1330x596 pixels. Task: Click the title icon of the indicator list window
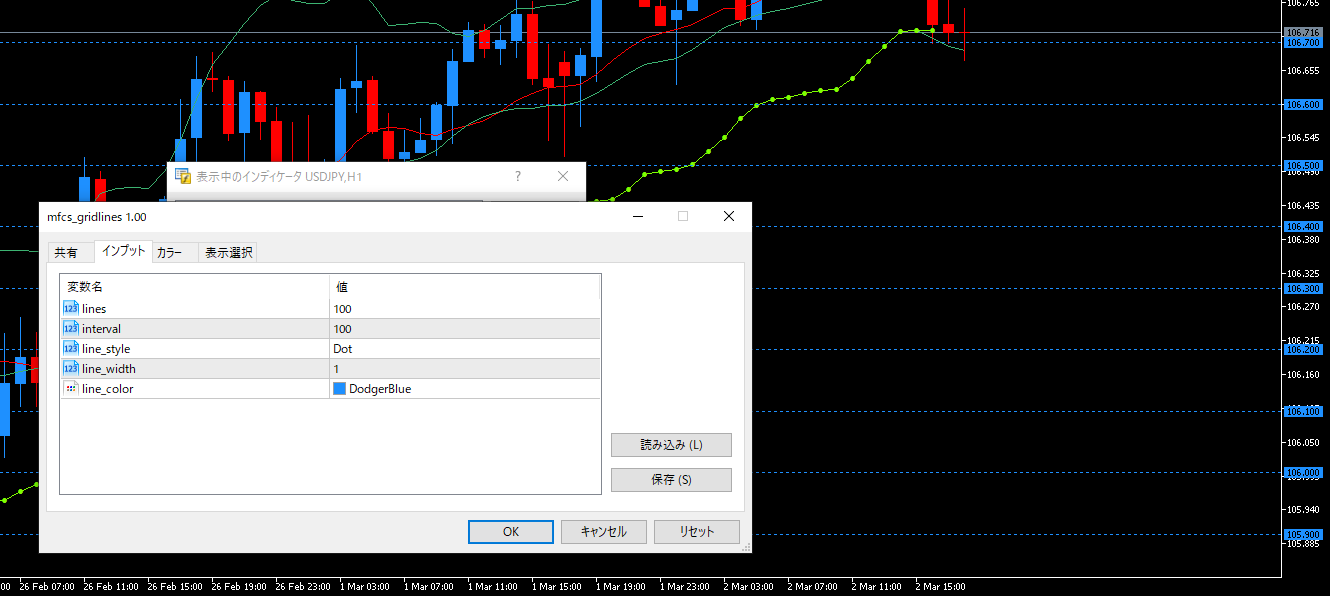tap(183, 176)
